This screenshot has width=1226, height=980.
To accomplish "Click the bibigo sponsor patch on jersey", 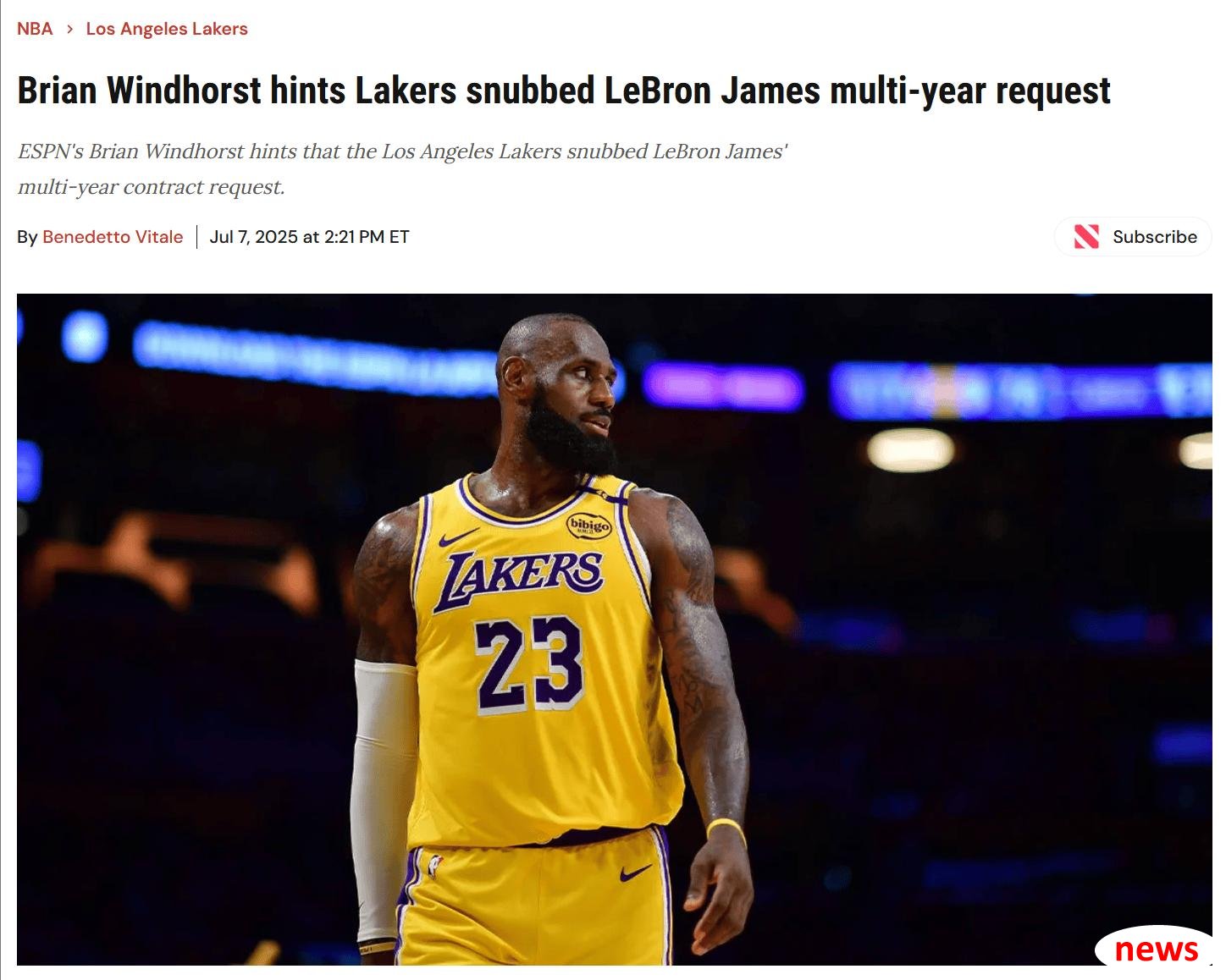I will 589,526.
